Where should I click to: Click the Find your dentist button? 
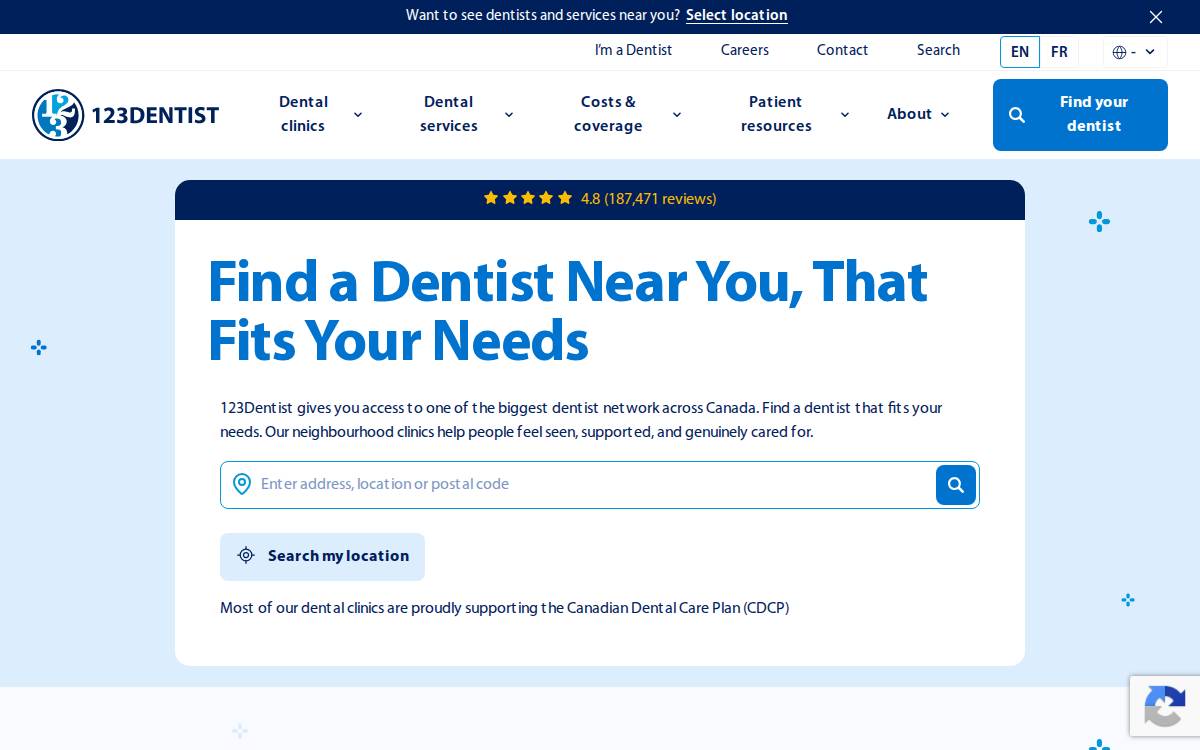pos(1080,115)
